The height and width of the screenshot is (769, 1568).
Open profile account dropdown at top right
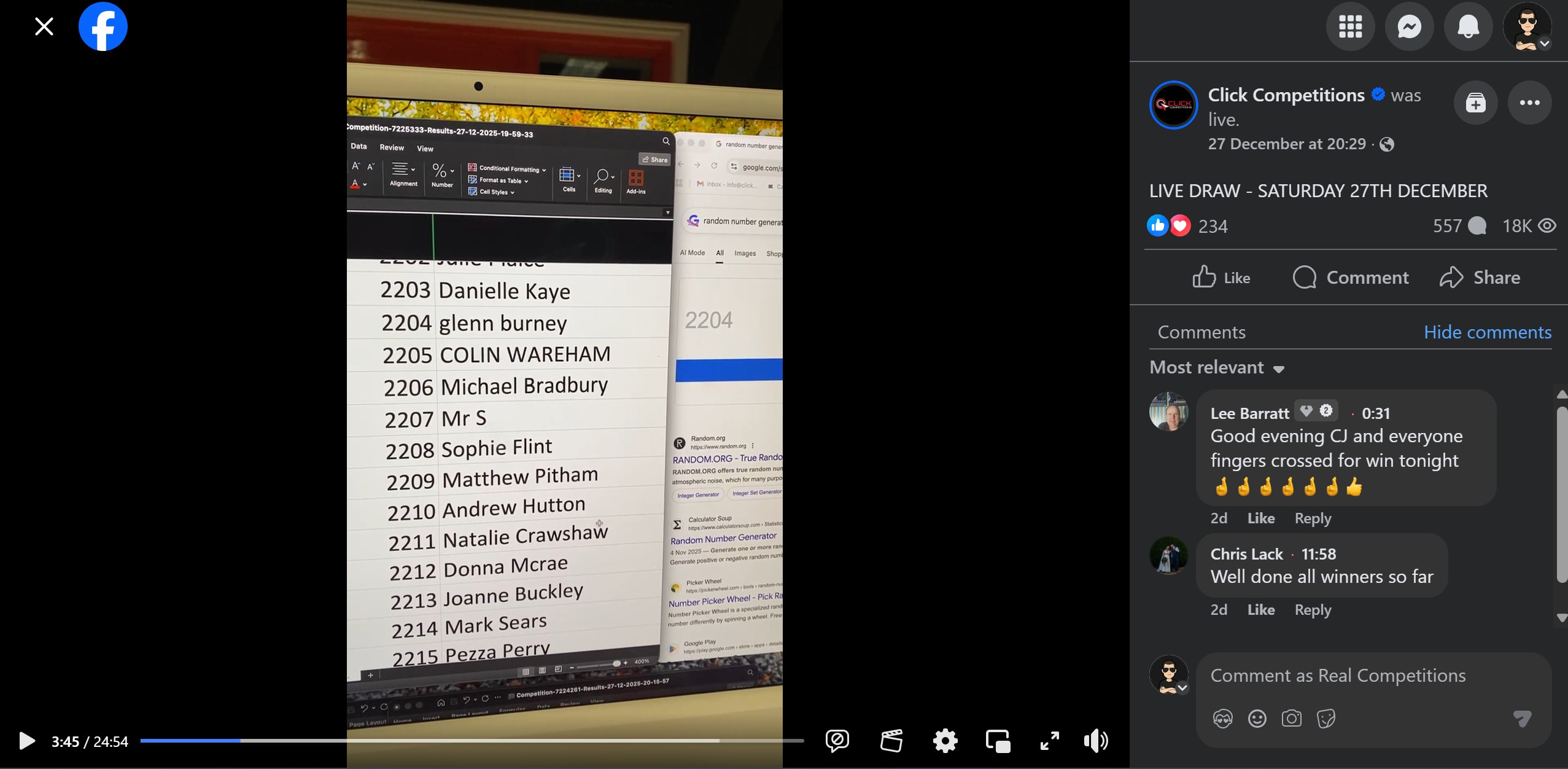(1527, 26)
